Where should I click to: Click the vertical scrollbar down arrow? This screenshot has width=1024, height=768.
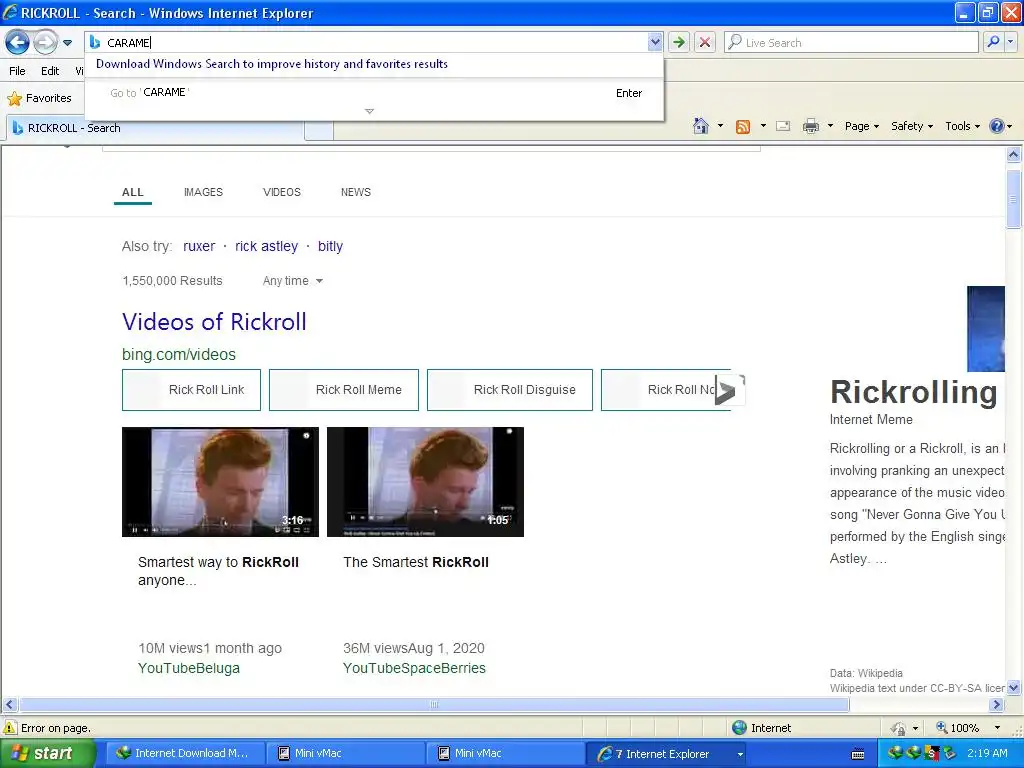[x=1014, y=687]
